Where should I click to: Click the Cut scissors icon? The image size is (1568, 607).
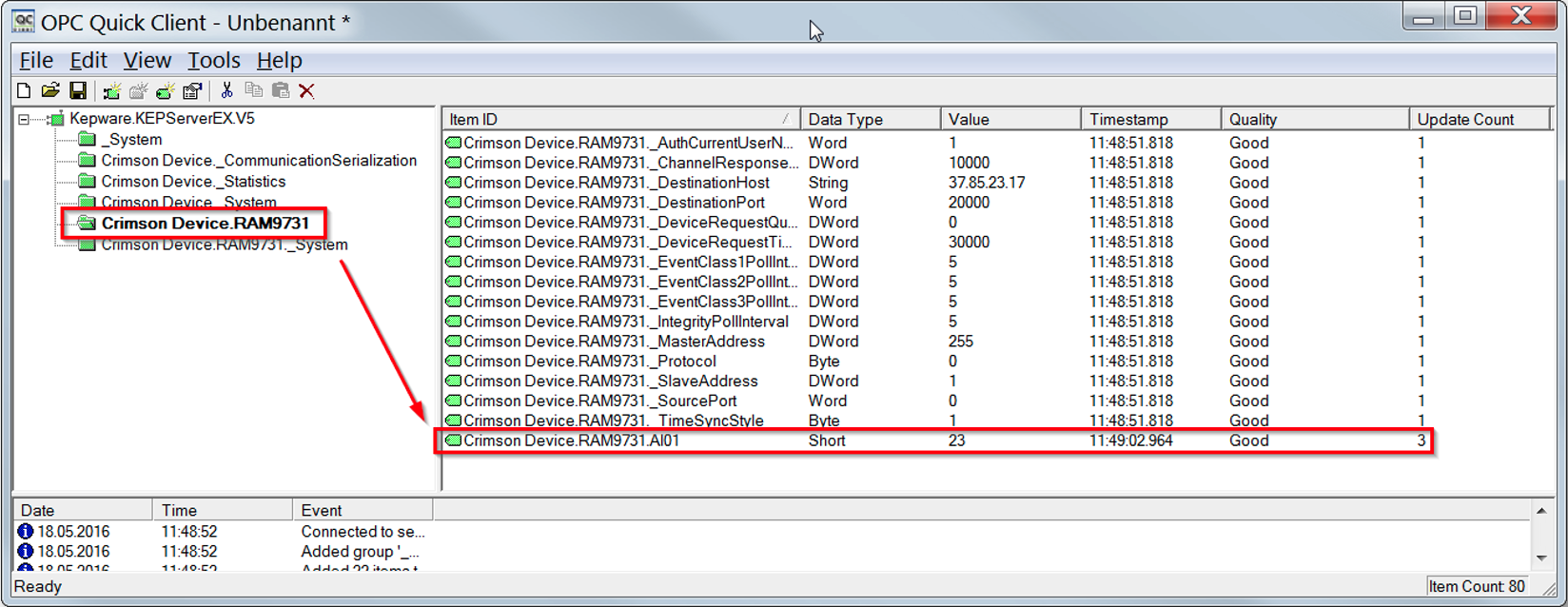coord(226,90)
